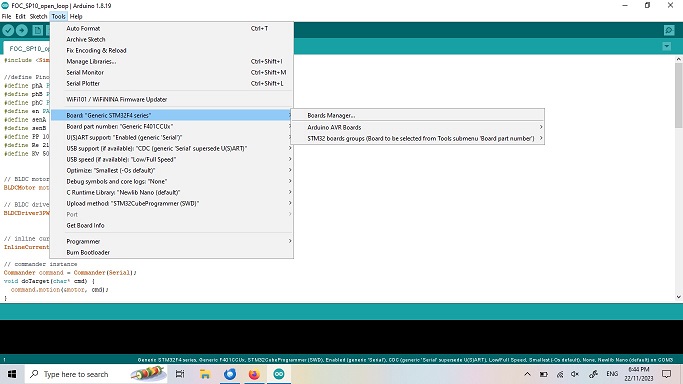The height and width of the screenshot is (384, 683).
Task: Open the Windows Start menu
Action: [x=12, y=374]
